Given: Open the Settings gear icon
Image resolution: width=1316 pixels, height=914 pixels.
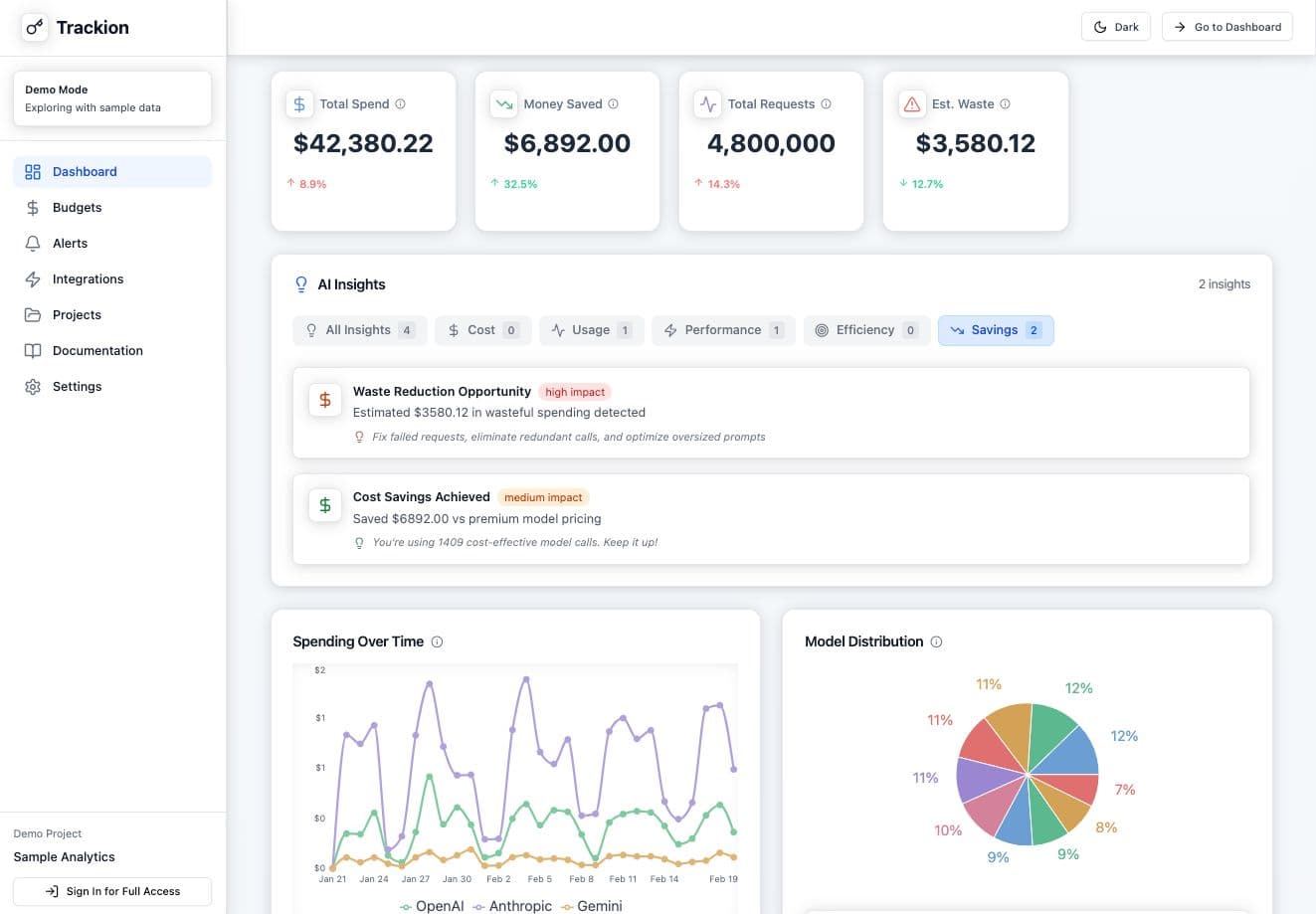Looking at the screenshot, I should coord(31,386).
